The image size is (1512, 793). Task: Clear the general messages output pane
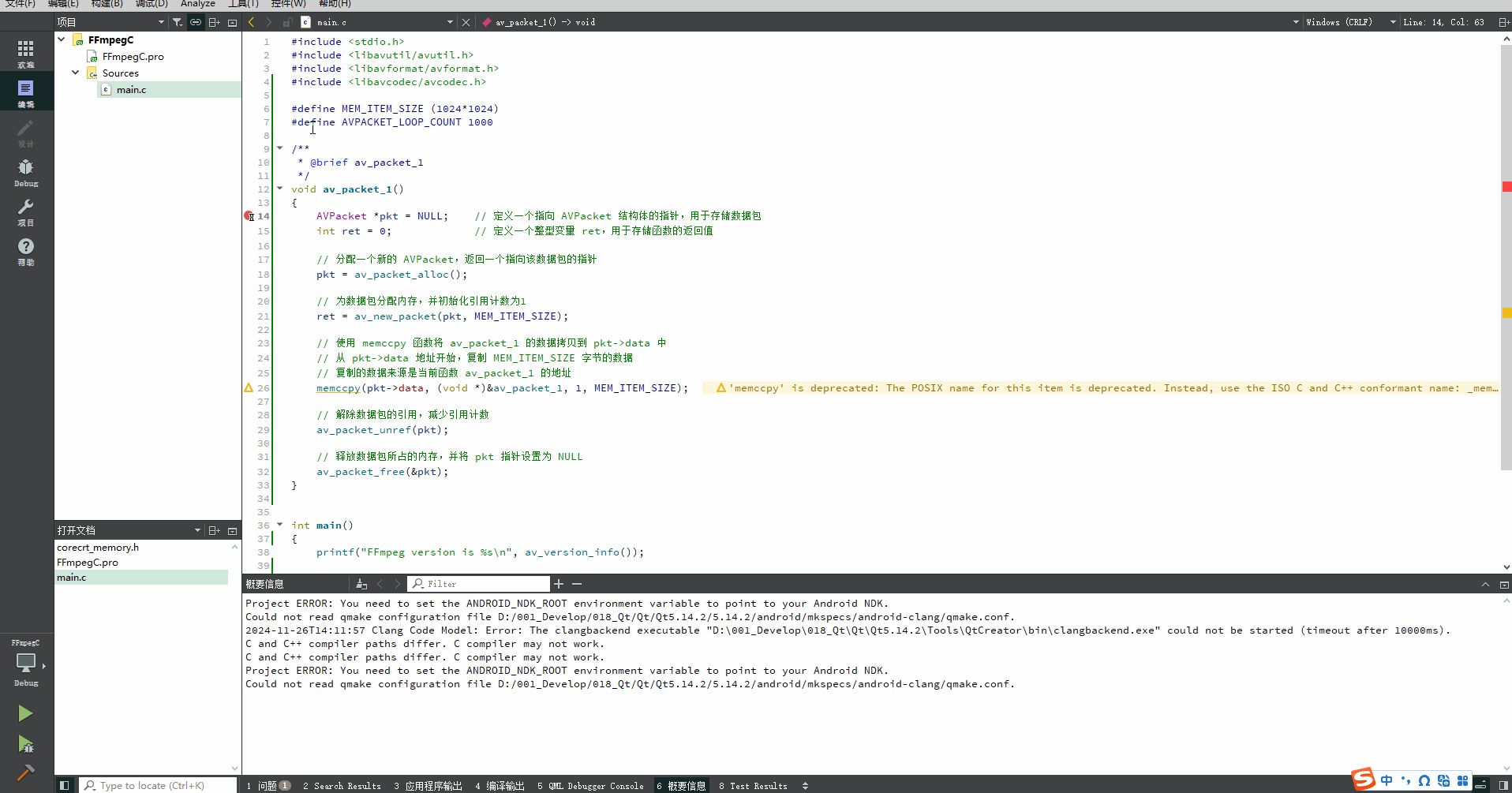click(x=361, y=584)
